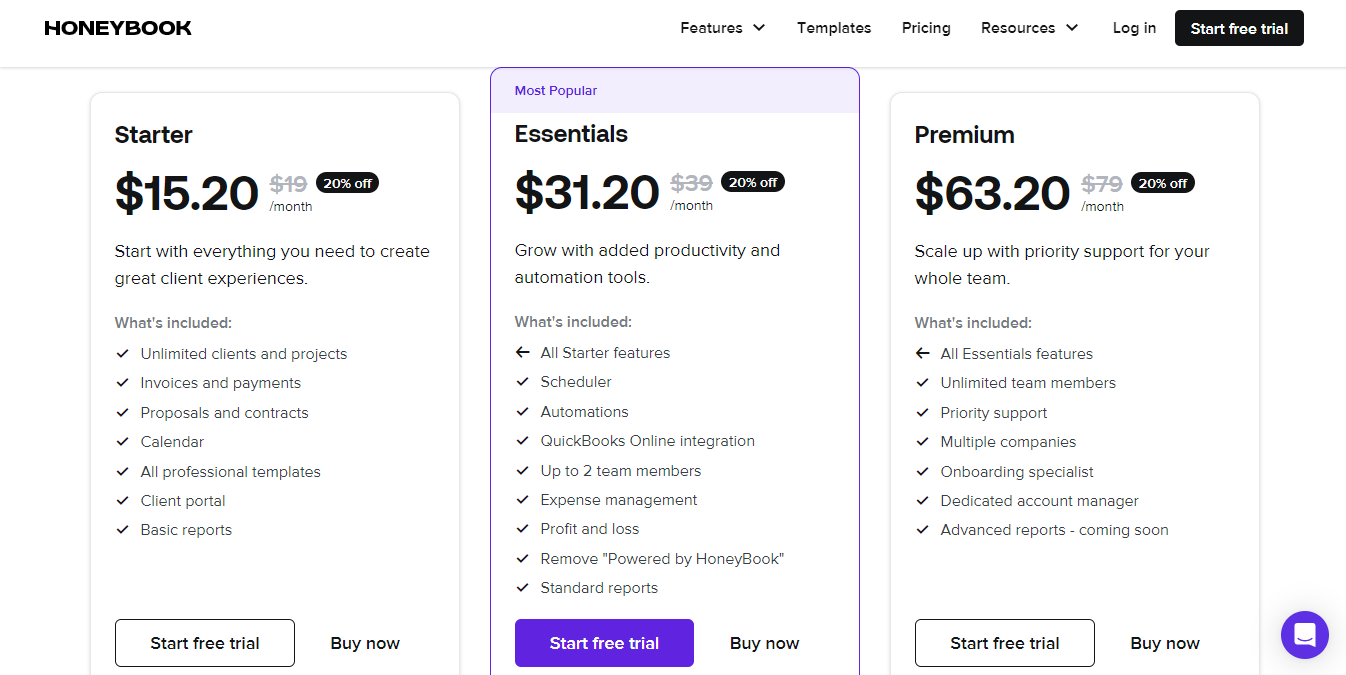Go to the Pricing page
Image resolution: width=1346 pixels, height=675 pixels.
pos(926,28)
